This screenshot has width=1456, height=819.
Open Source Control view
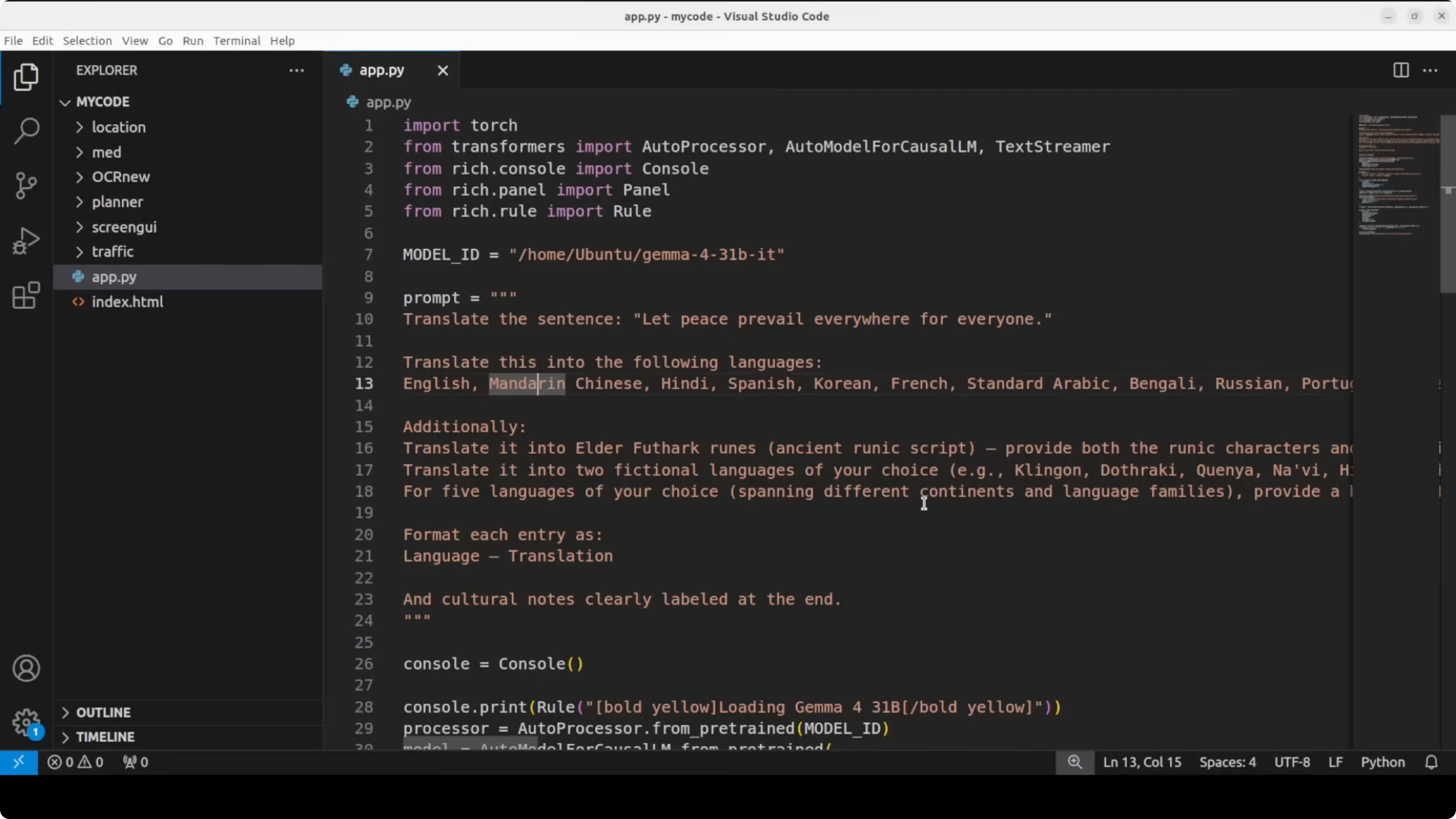click(26, 186)
